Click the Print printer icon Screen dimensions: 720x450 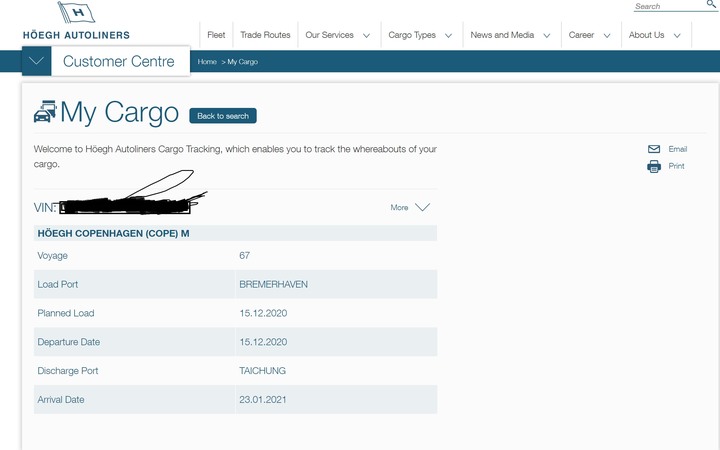pos(654,166)
